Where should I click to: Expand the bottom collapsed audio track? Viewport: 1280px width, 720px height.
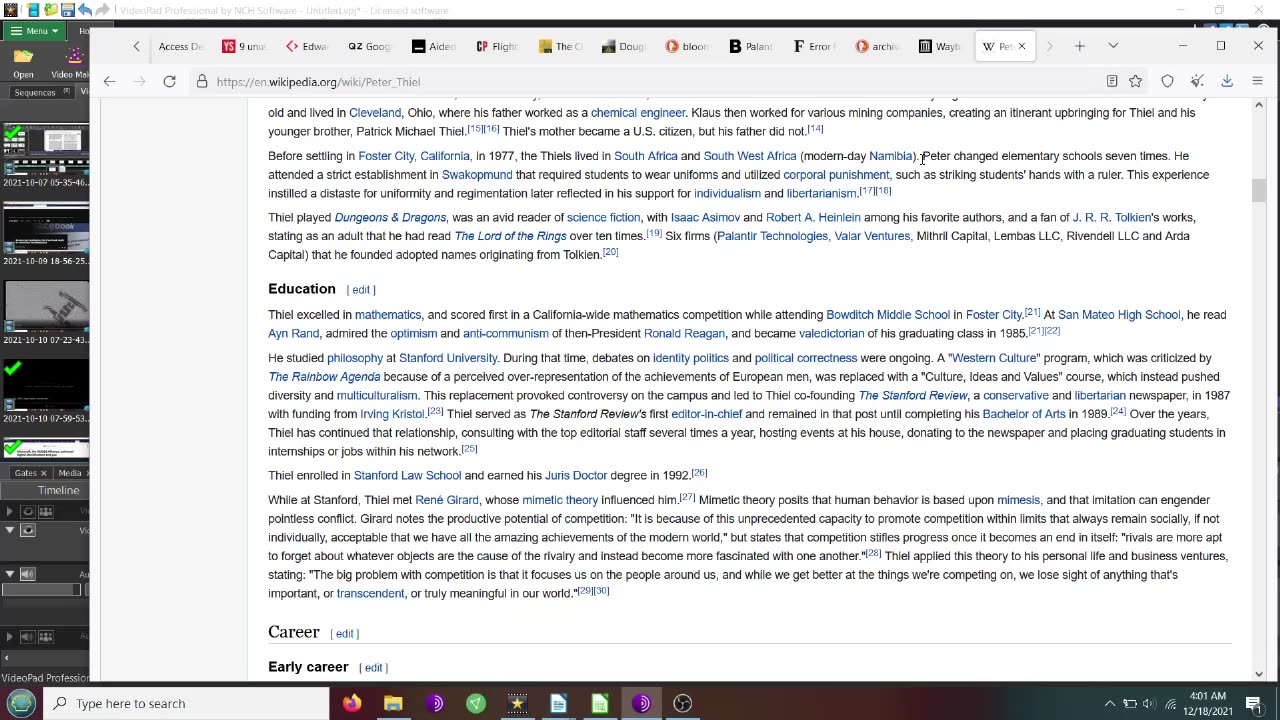(x=10, y=636)
